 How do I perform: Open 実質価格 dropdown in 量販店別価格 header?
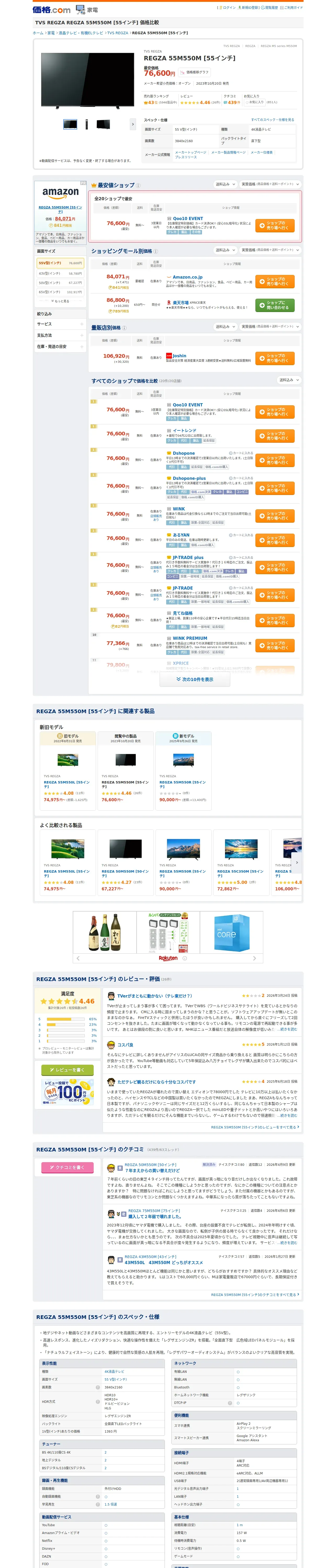(x=270, y=327)
